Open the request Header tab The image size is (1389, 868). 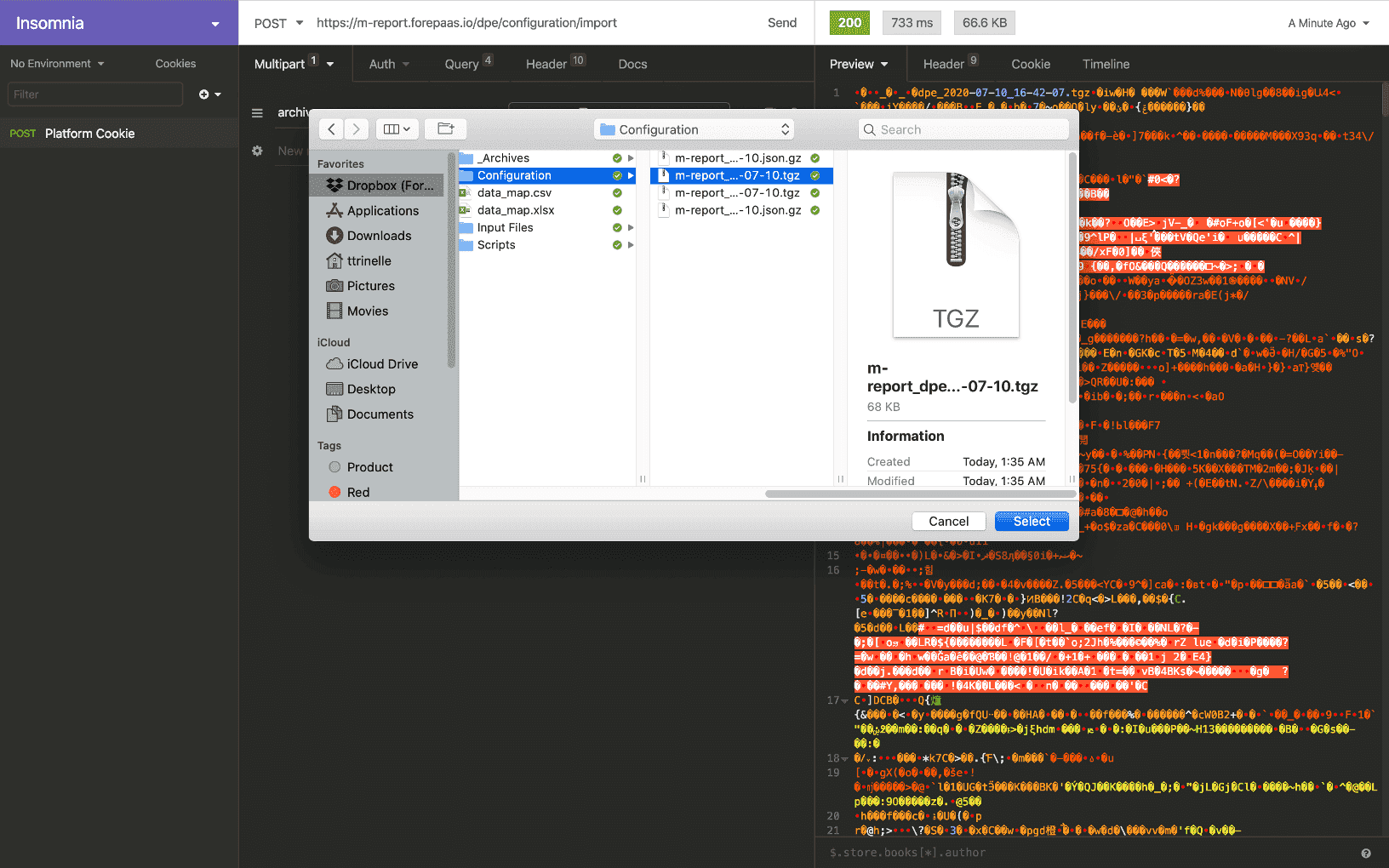click(x=554, y=64)
